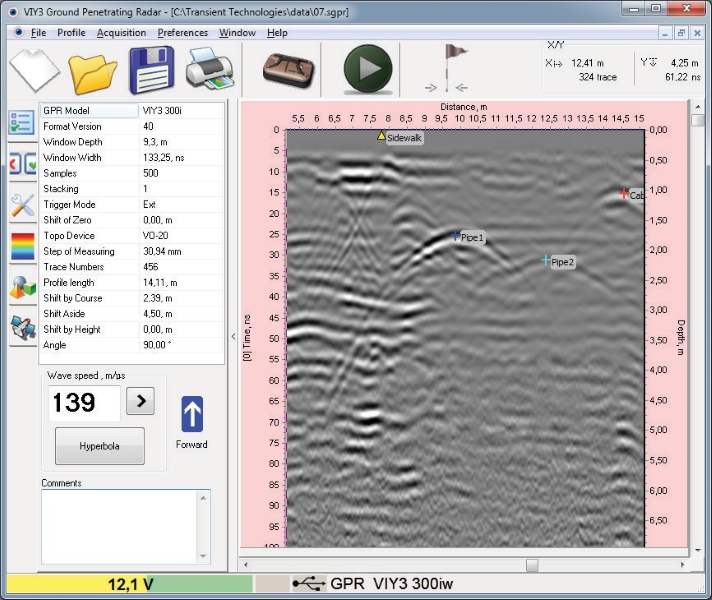712x600 pixels.
Task: Open the File menu
Action: coord(39,33)
